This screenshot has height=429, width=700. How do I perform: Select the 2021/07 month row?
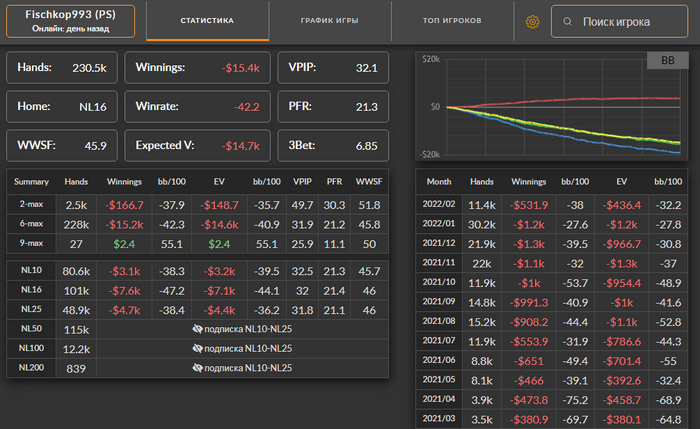tap(552, 341)
